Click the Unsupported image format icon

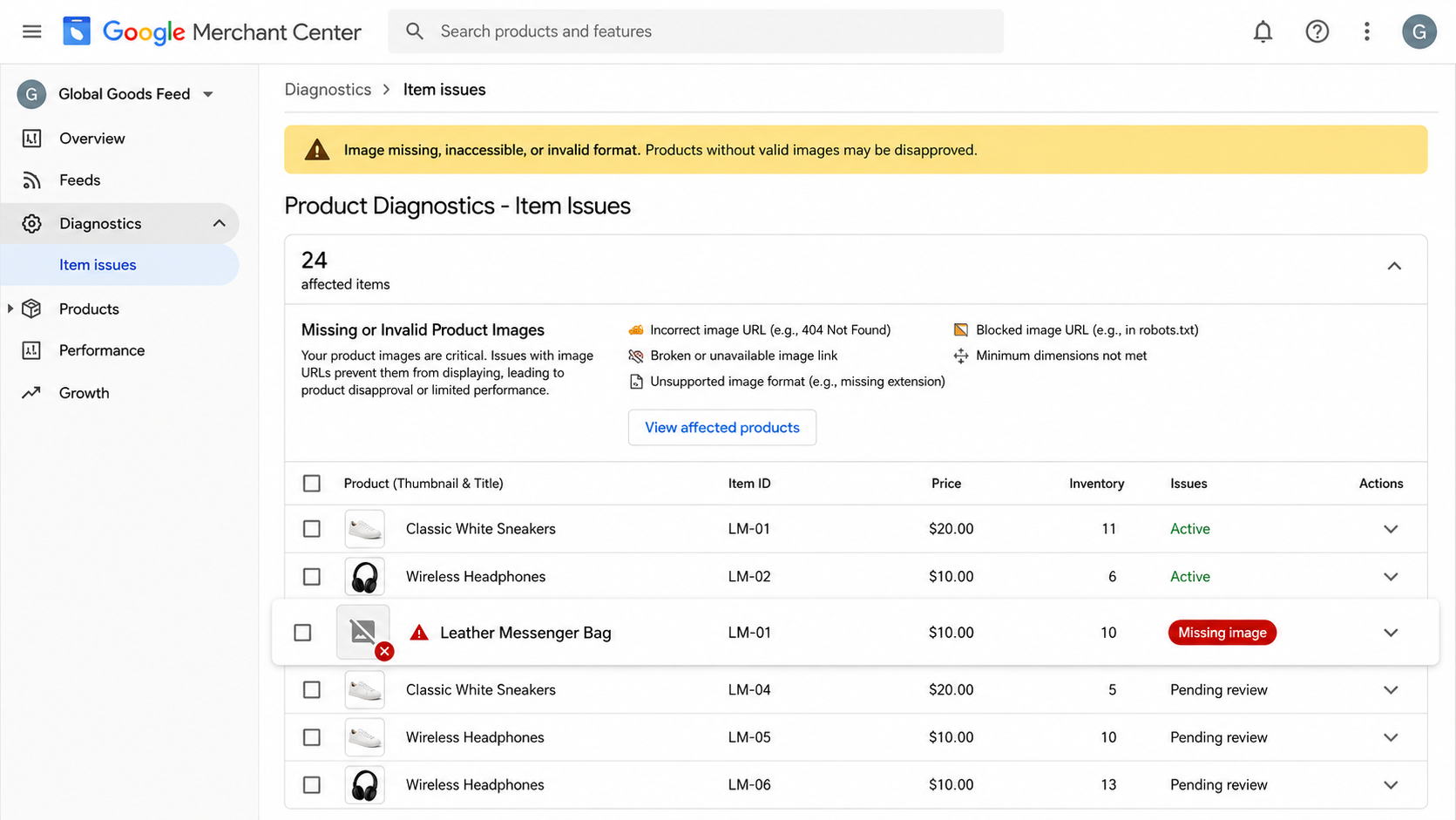636,381
